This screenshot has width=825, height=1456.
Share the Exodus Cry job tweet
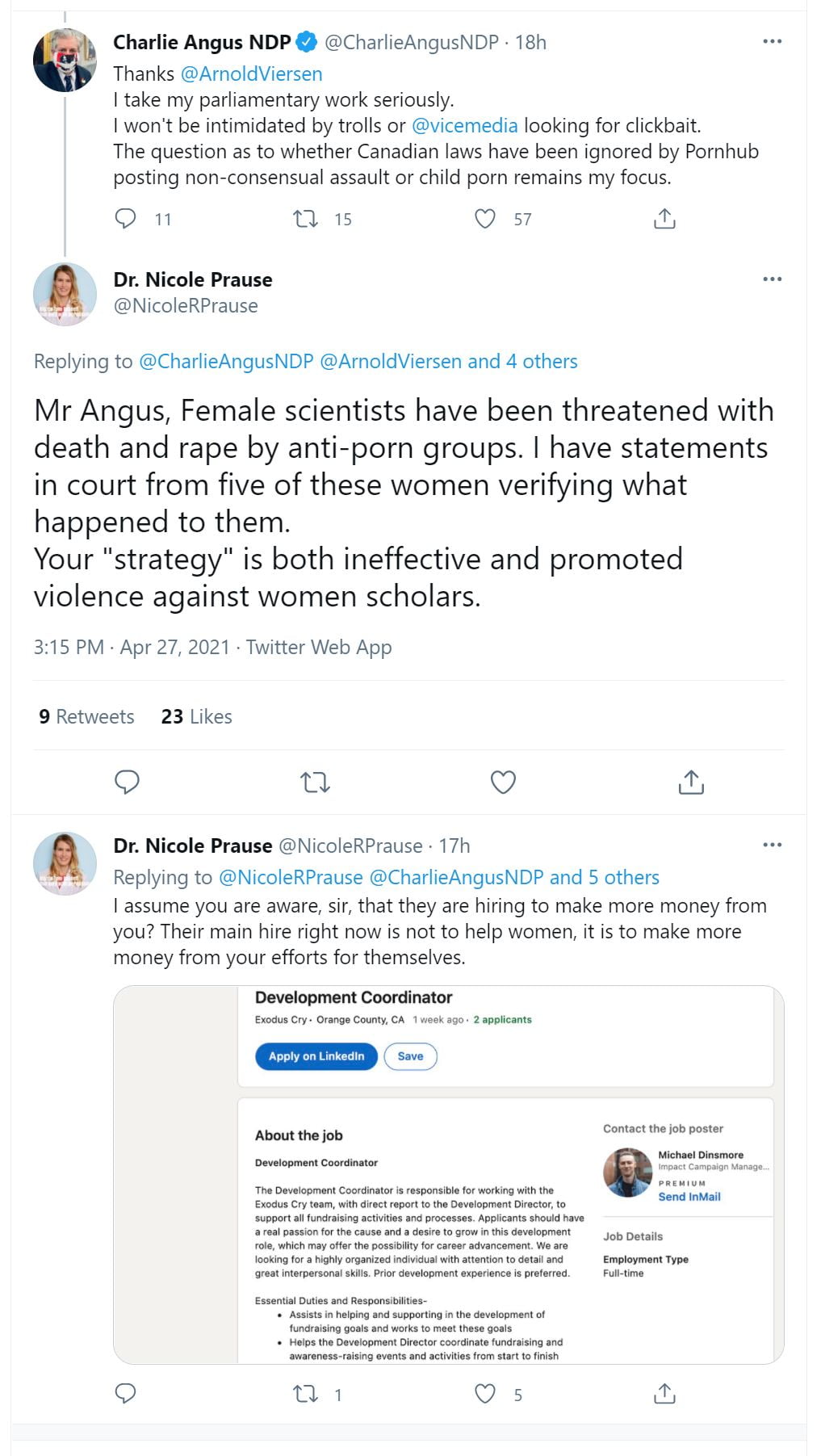pos(664,1394)
